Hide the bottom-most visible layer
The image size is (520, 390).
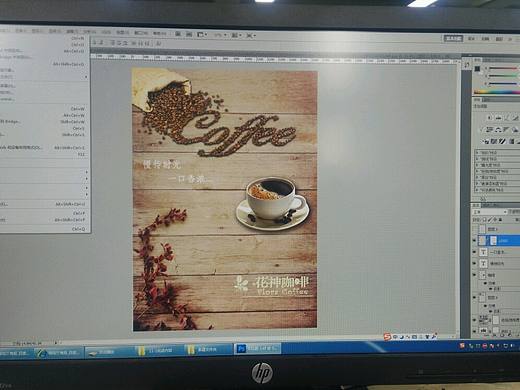tap(475, 331)
